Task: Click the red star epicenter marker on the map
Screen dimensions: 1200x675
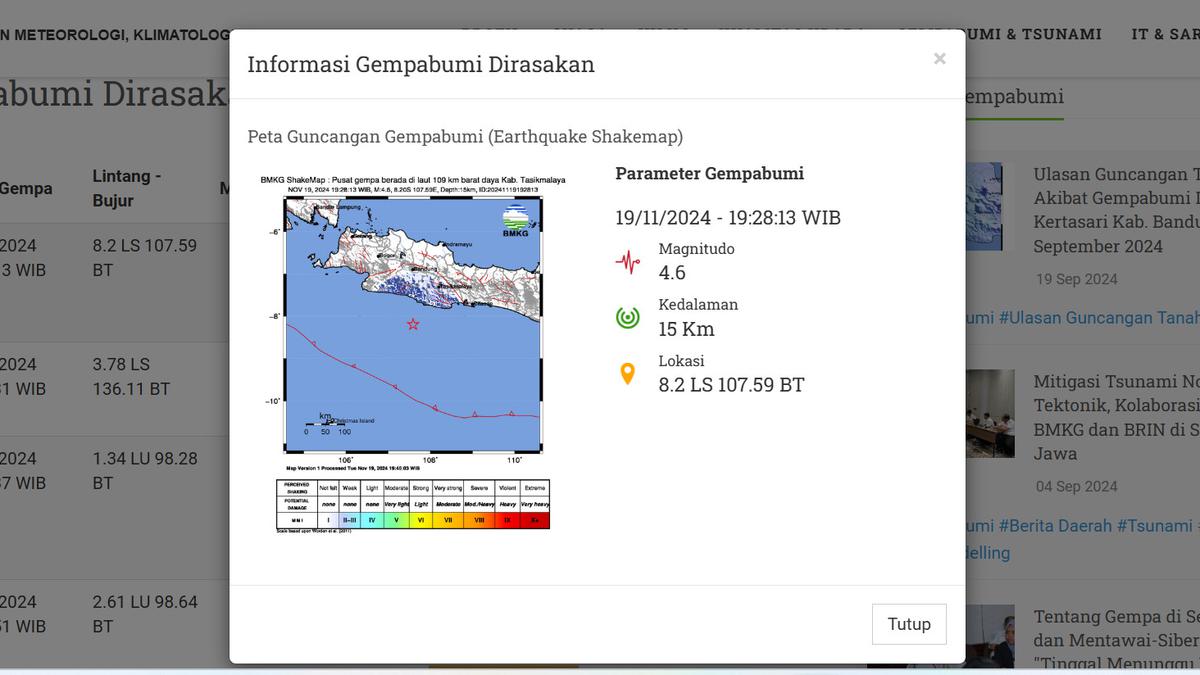Action: coord(413,323)
